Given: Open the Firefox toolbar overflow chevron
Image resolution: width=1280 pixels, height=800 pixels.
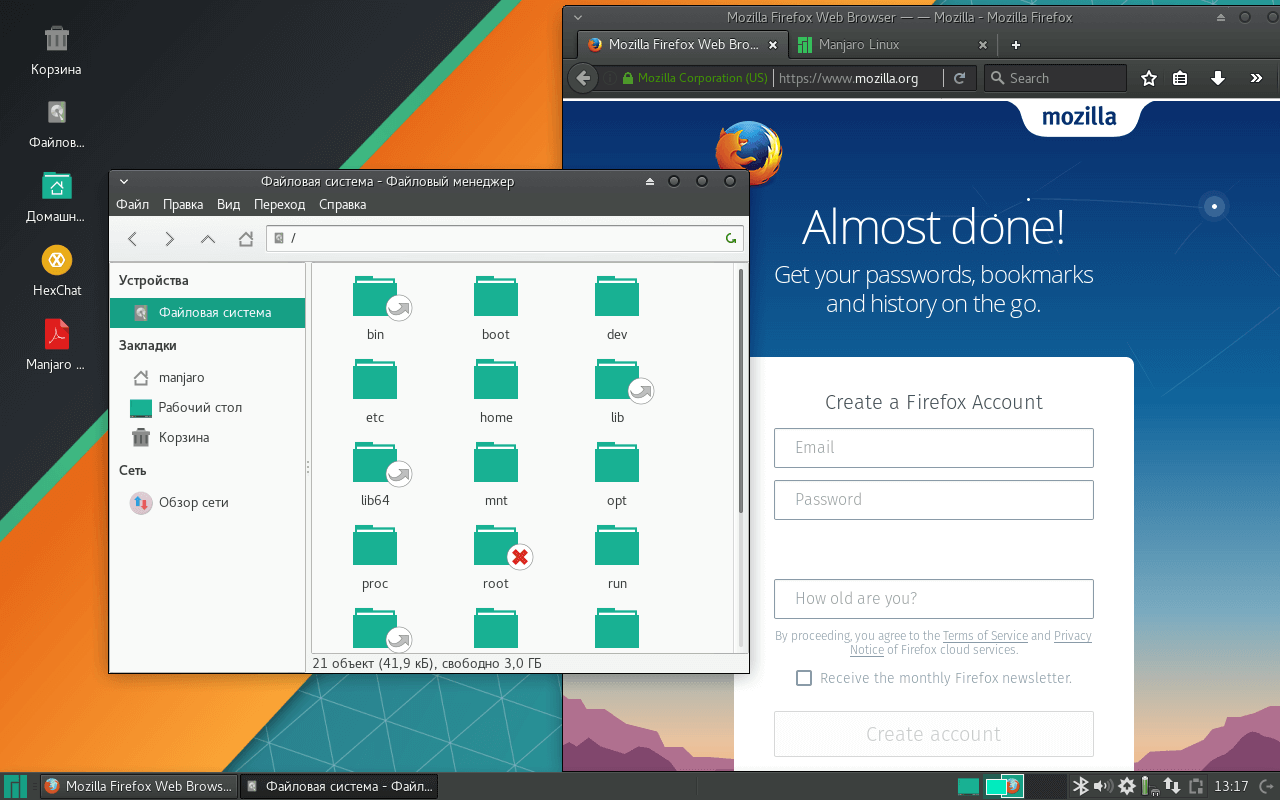Looking at the screenshot, I should point(1256,77).
